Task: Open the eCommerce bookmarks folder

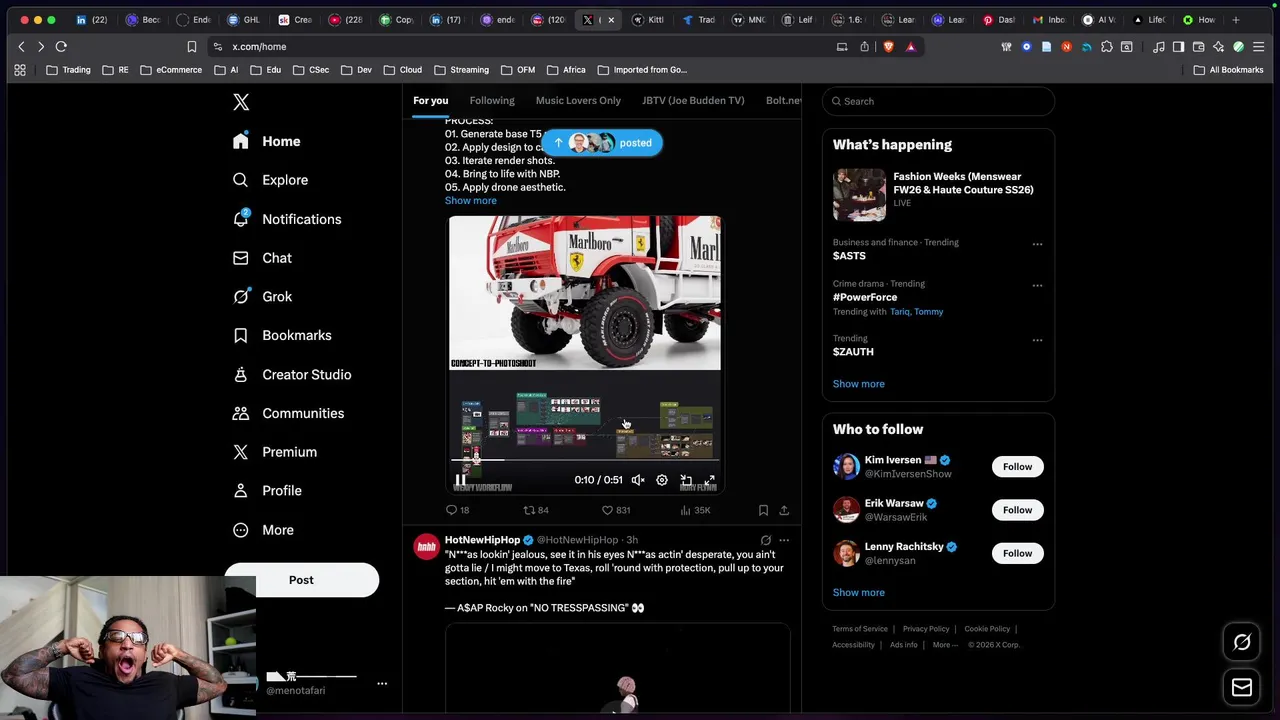Action: click(171, 70)
